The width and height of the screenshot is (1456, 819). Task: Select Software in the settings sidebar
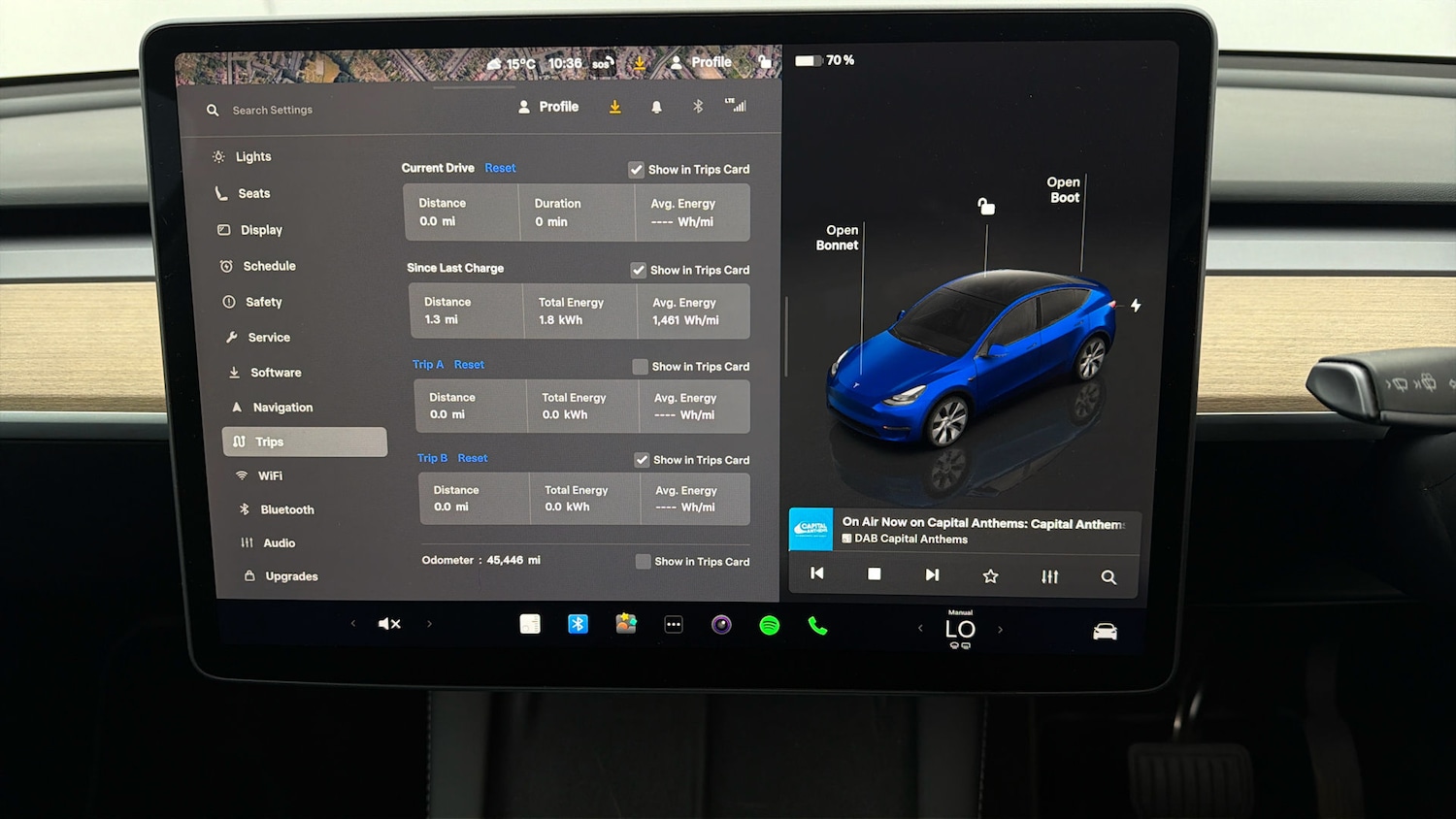(x=276, y=372)
